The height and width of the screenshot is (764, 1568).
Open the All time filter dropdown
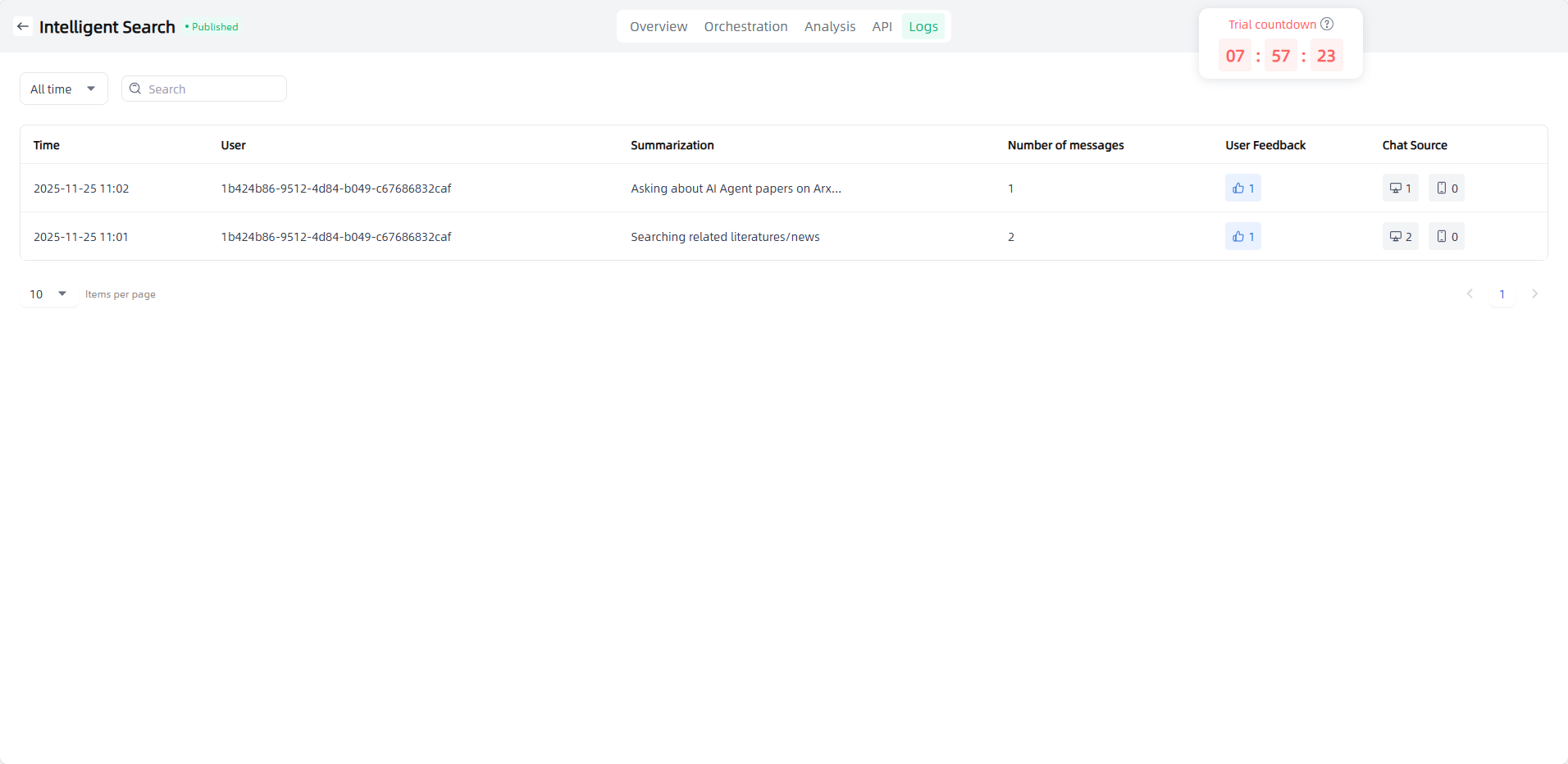point(63,89)
